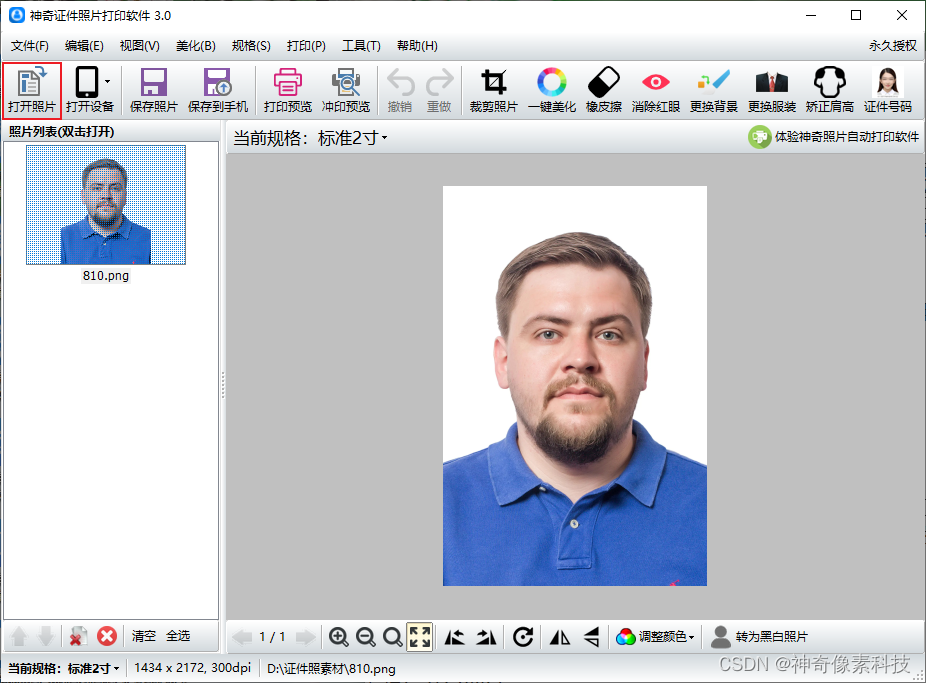
Task: Toggle the fit-to-window view button
Action: click(x=419, y=637)
